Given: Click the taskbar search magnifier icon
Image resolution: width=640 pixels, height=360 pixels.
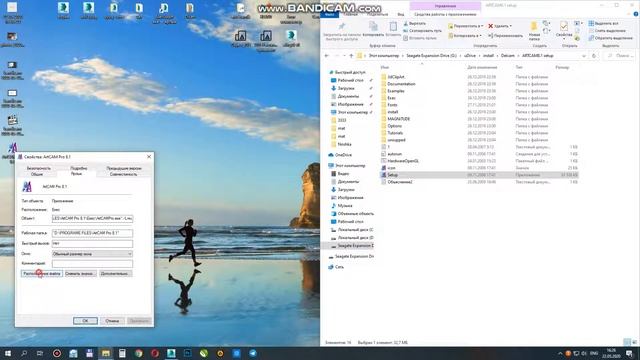Looking at the screenshot, I should point(24,353).
